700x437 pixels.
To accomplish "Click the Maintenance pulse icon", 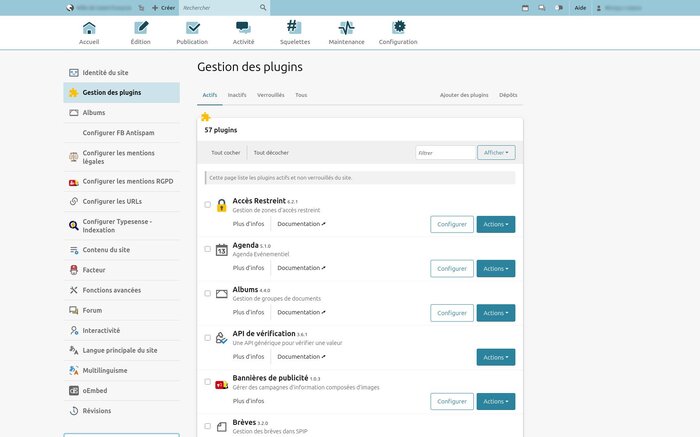I will tap(346, 28).
